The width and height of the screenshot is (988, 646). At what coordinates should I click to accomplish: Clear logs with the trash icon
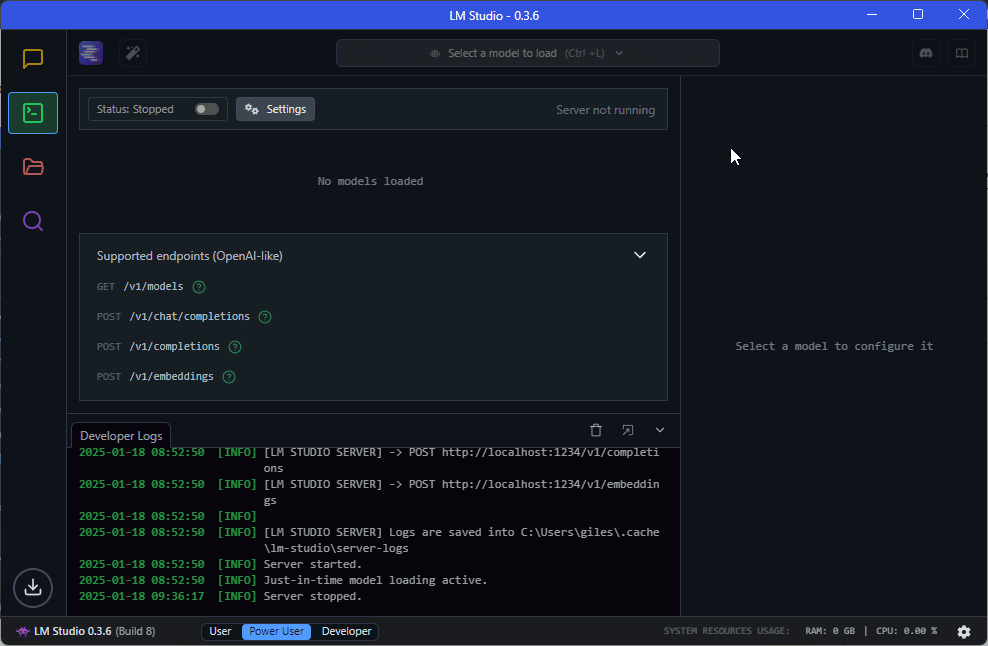(595, 430)
